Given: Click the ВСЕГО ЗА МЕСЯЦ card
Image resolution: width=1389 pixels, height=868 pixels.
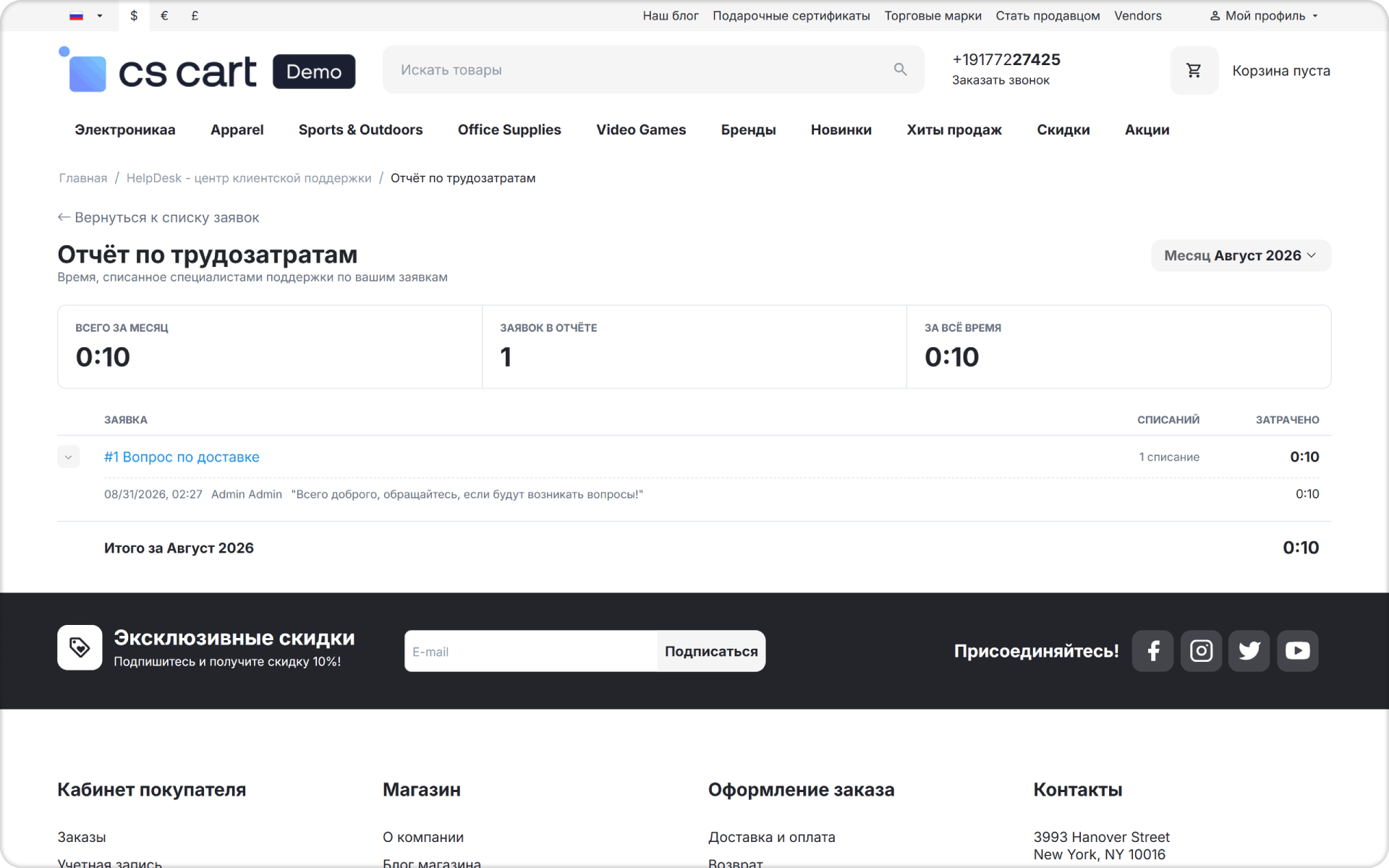Looking at the screenshot, I should (270, 346).
